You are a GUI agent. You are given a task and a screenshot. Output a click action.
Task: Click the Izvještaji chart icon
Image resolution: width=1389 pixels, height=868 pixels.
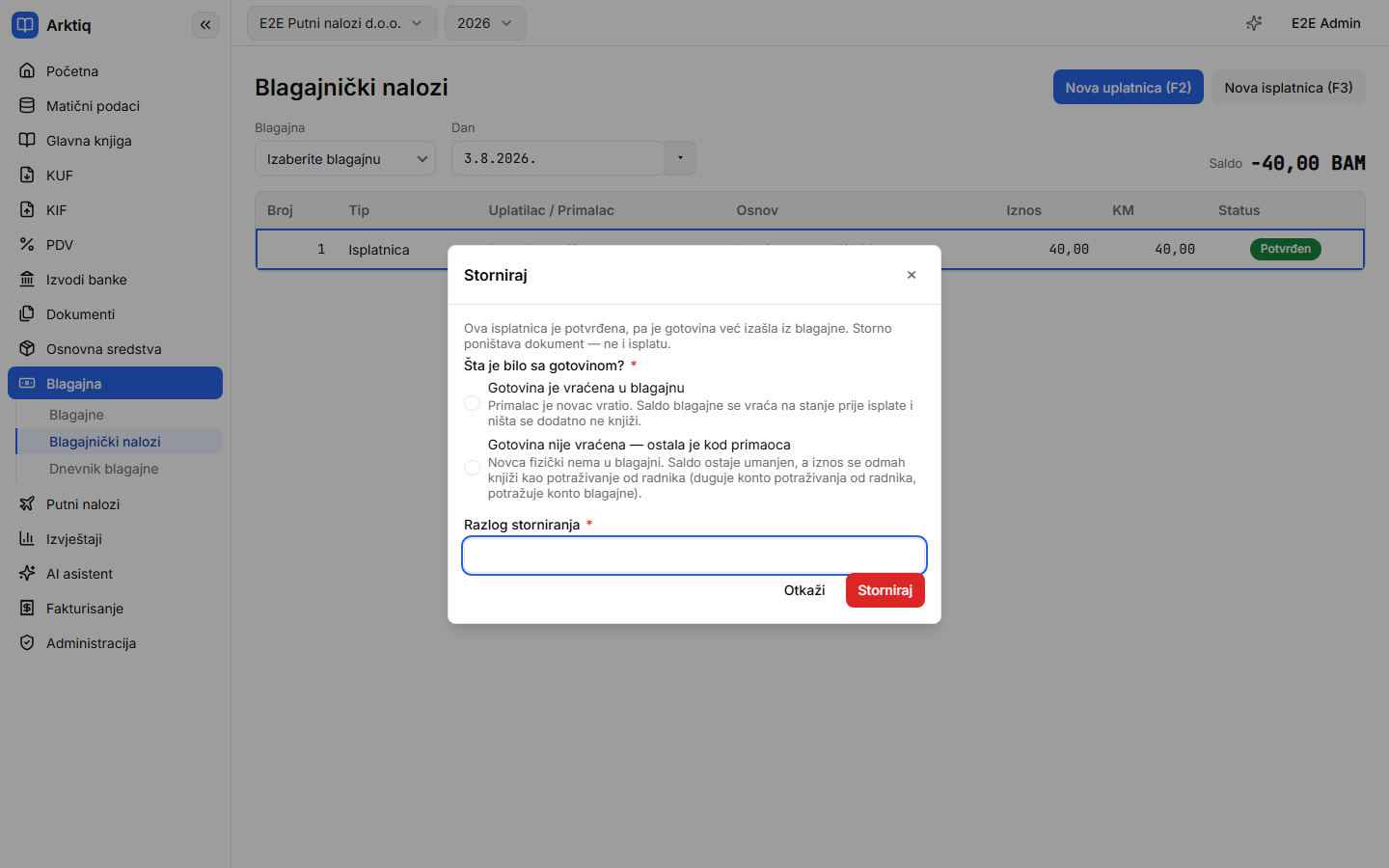point(27,538)
